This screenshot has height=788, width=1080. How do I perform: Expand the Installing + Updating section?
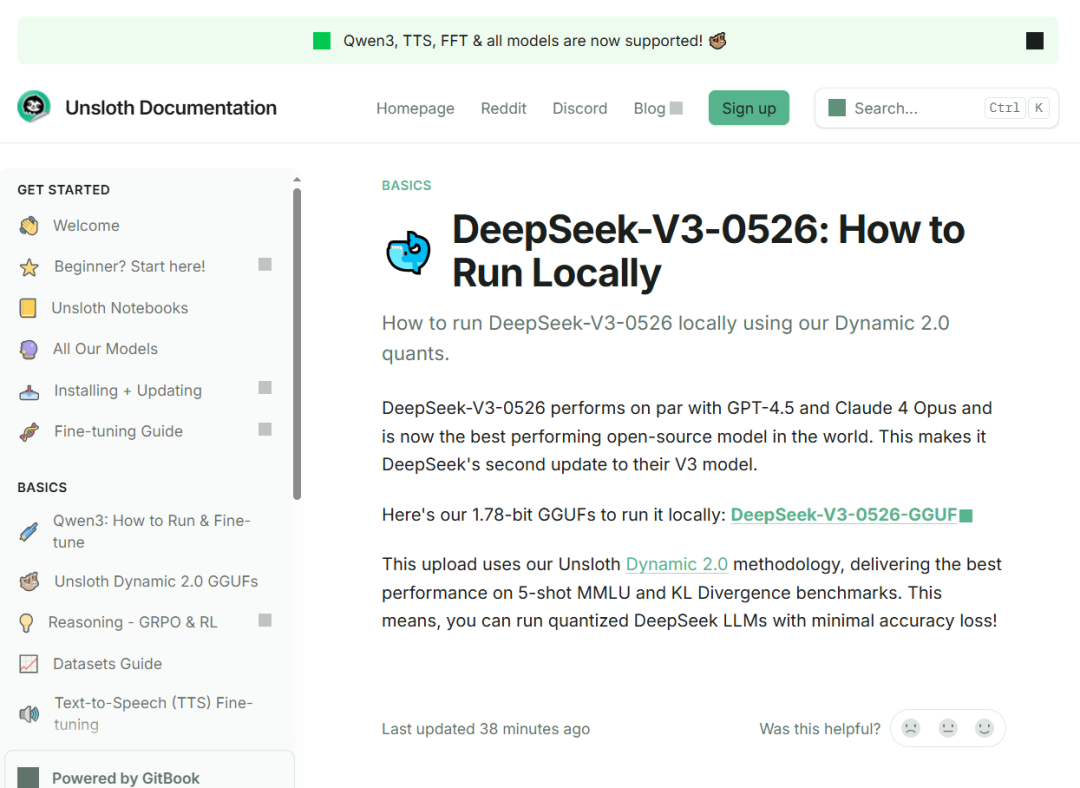tap(265, 388)
